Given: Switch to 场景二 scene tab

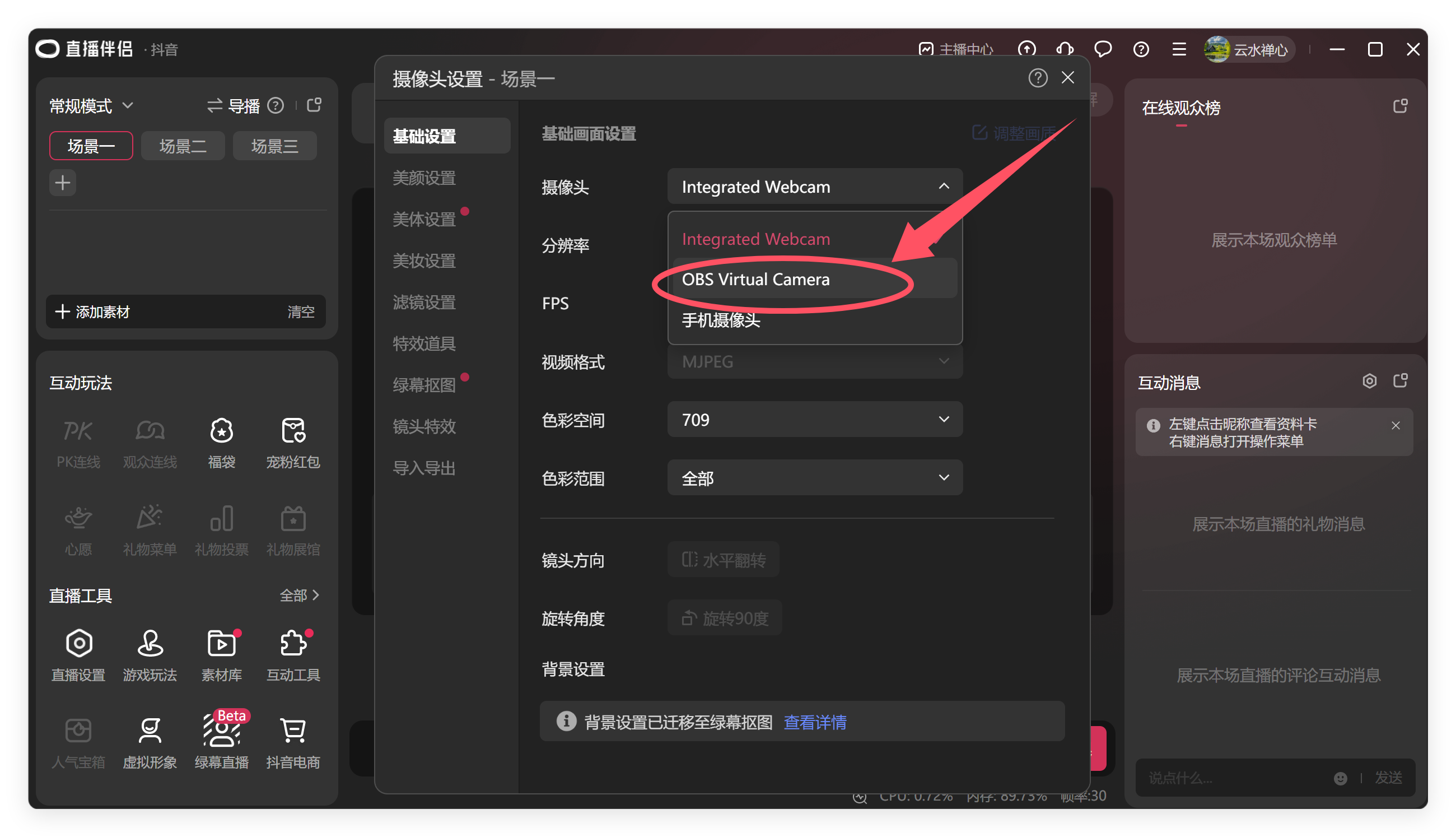Looking at the screenshot, I should coord(183,146).
